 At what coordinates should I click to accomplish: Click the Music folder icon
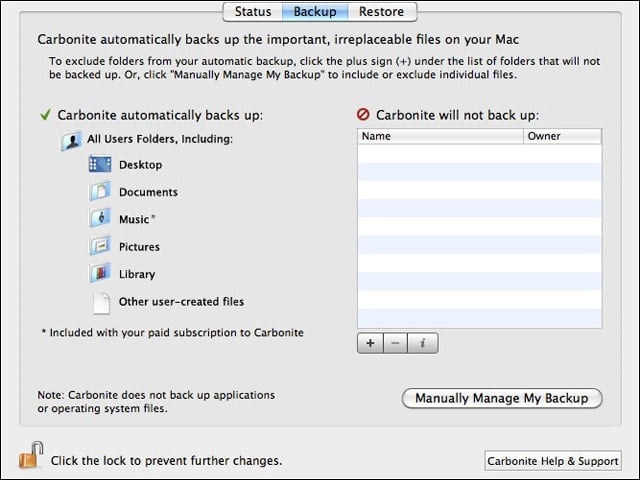pyautogui.click(x=100, y=218)
